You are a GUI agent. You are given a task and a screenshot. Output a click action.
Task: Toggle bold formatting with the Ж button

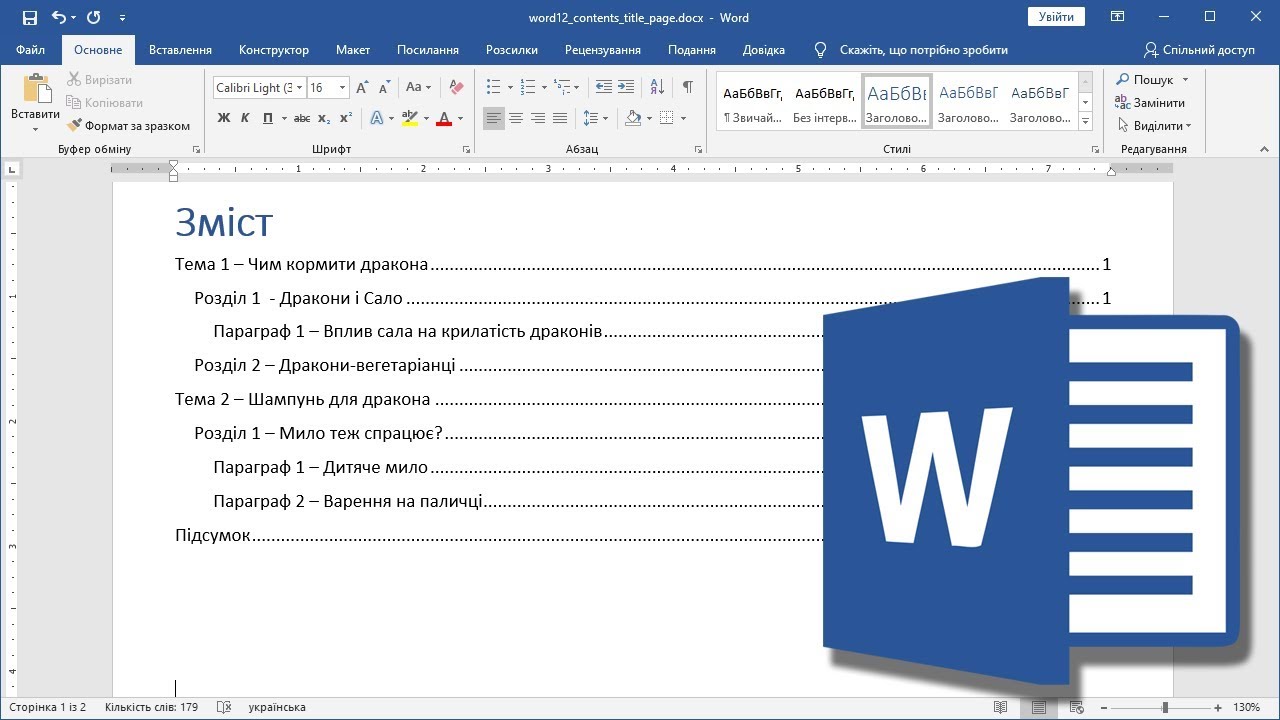pos(224,118)
